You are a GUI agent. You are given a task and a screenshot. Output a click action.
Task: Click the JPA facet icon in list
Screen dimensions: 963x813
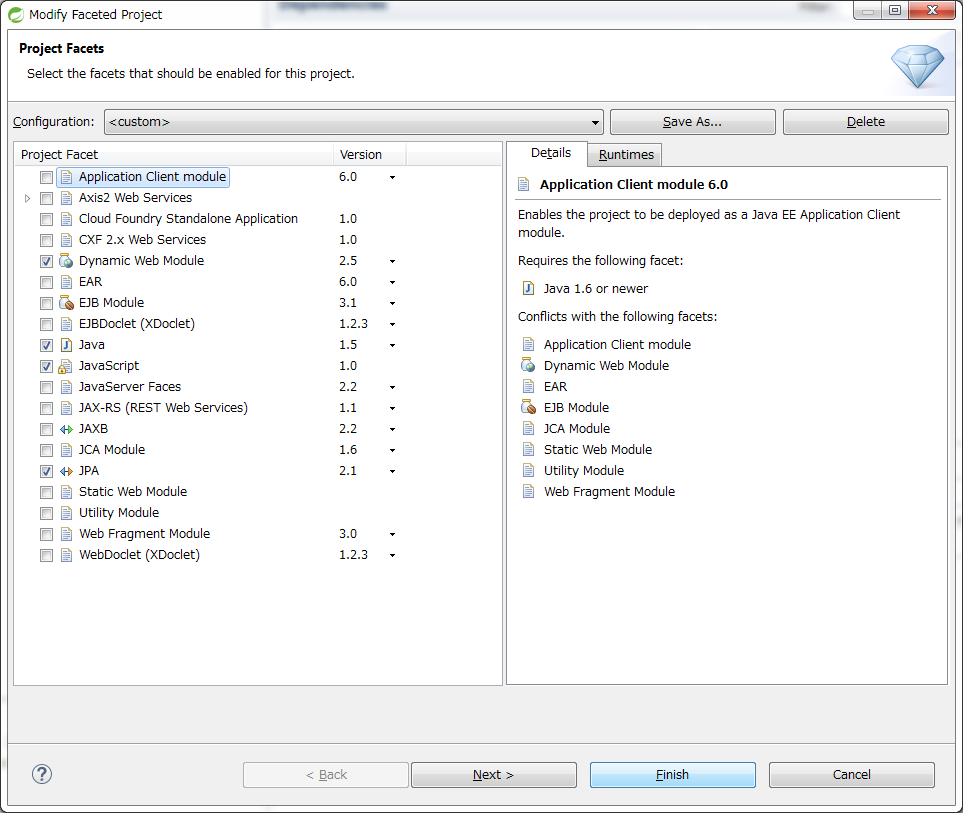coord(66,471)
